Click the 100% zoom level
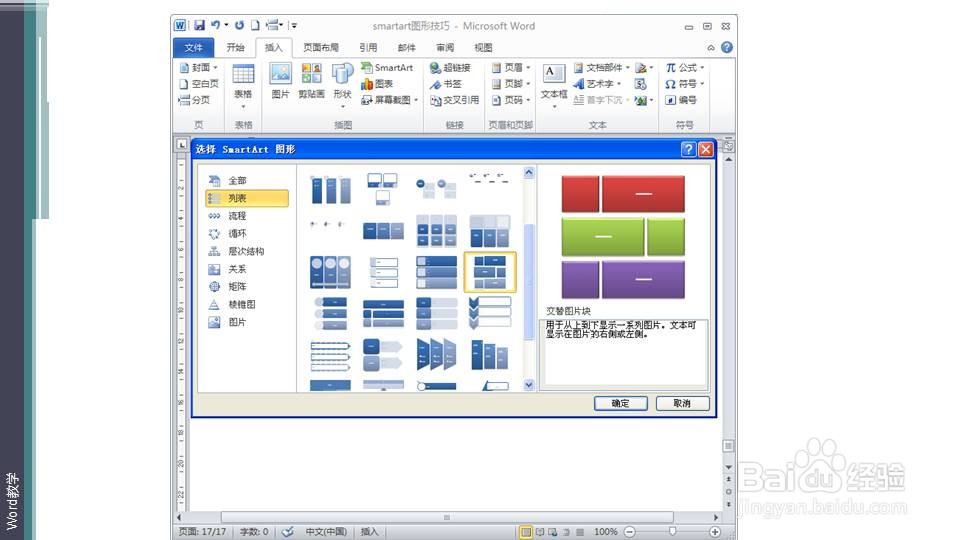The width and height of the screenshot is (960, 540). pyautogui.click(x=606, y=531)
